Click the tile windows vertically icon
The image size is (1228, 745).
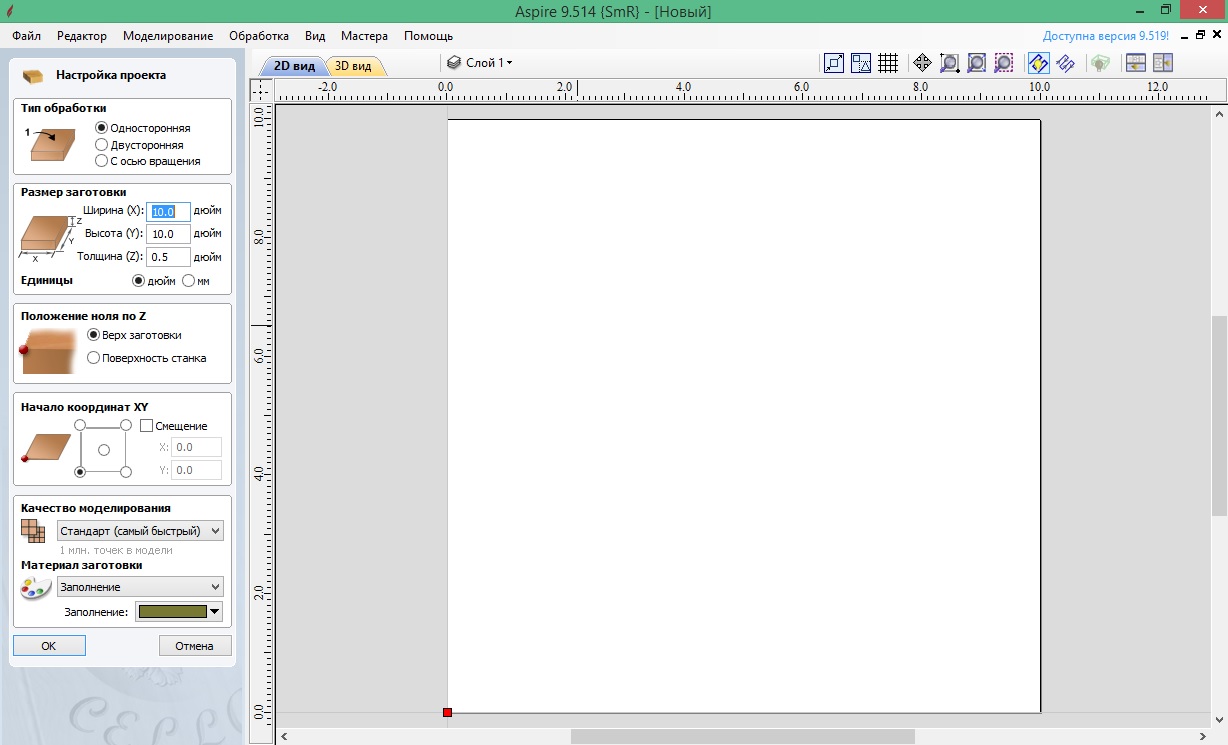[1162, 63]
